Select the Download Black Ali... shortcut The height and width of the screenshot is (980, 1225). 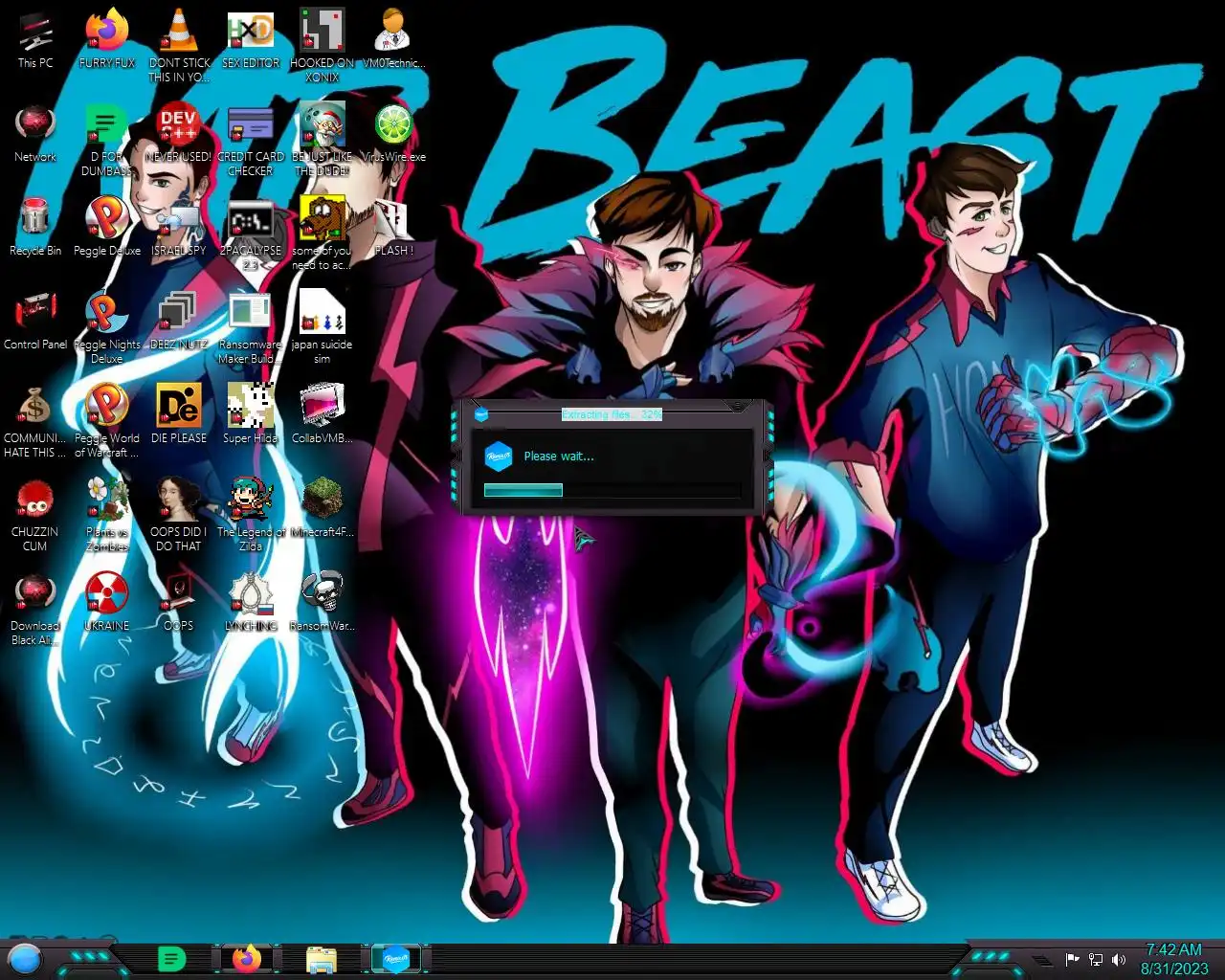35,608
